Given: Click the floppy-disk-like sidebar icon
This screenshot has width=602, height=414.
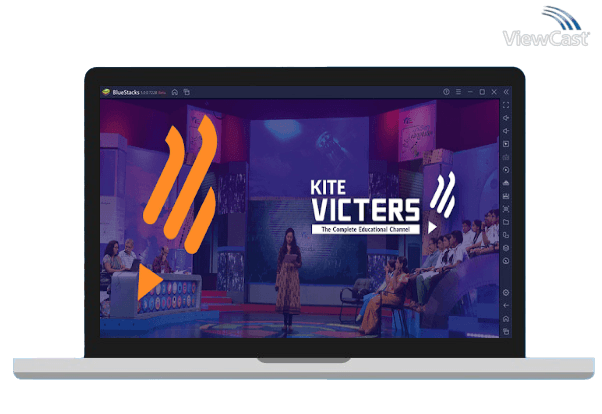Looking at the screenshot, I should click(506, 196).
